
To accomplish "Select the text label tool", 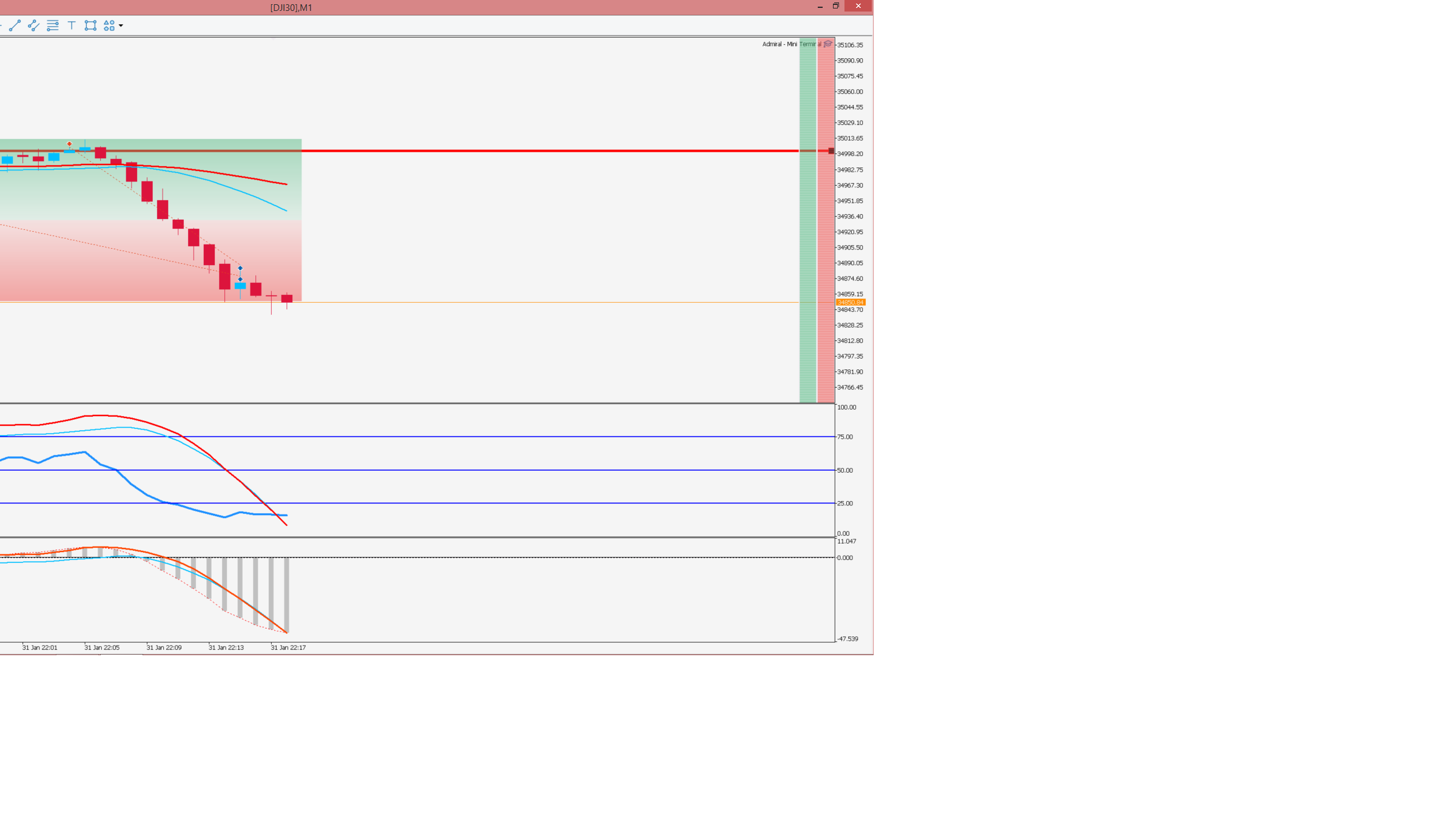I will pos(72,25).
